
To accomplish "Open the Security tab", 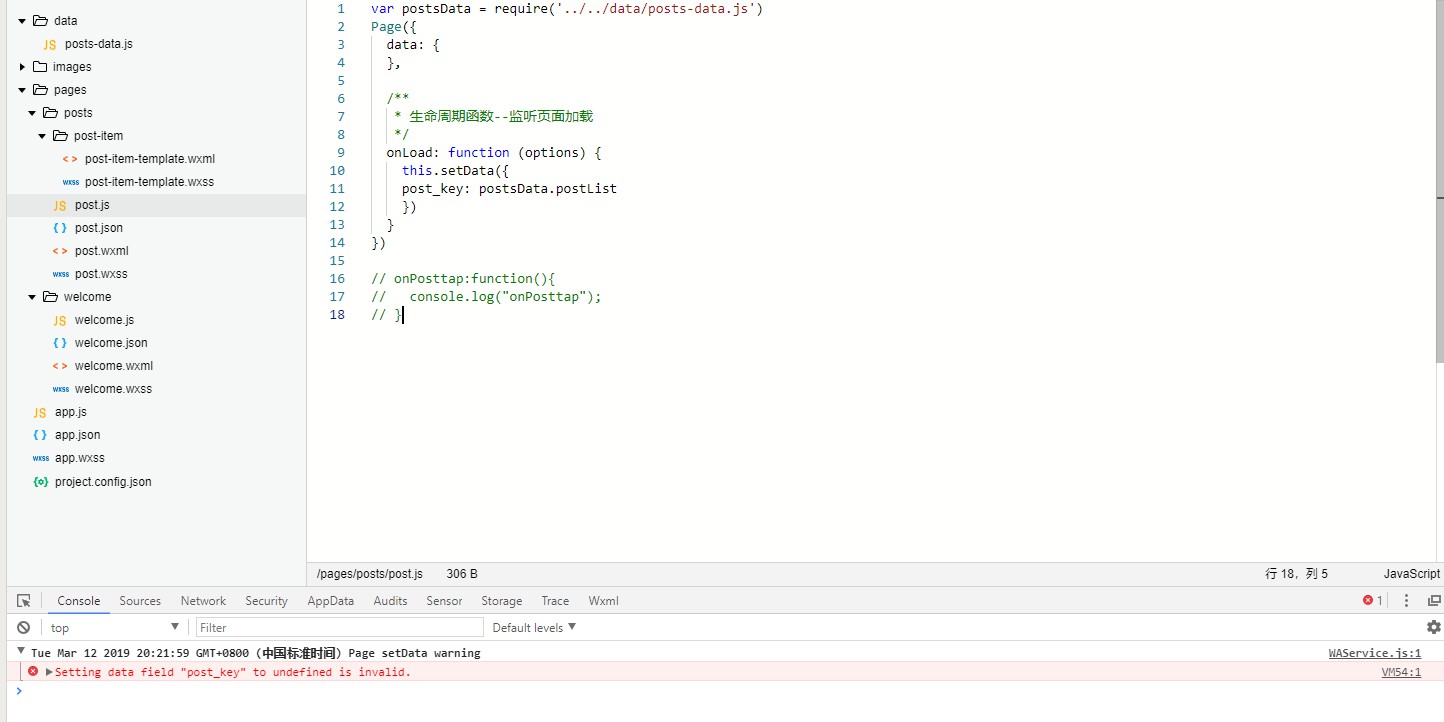I will (266, 601).
